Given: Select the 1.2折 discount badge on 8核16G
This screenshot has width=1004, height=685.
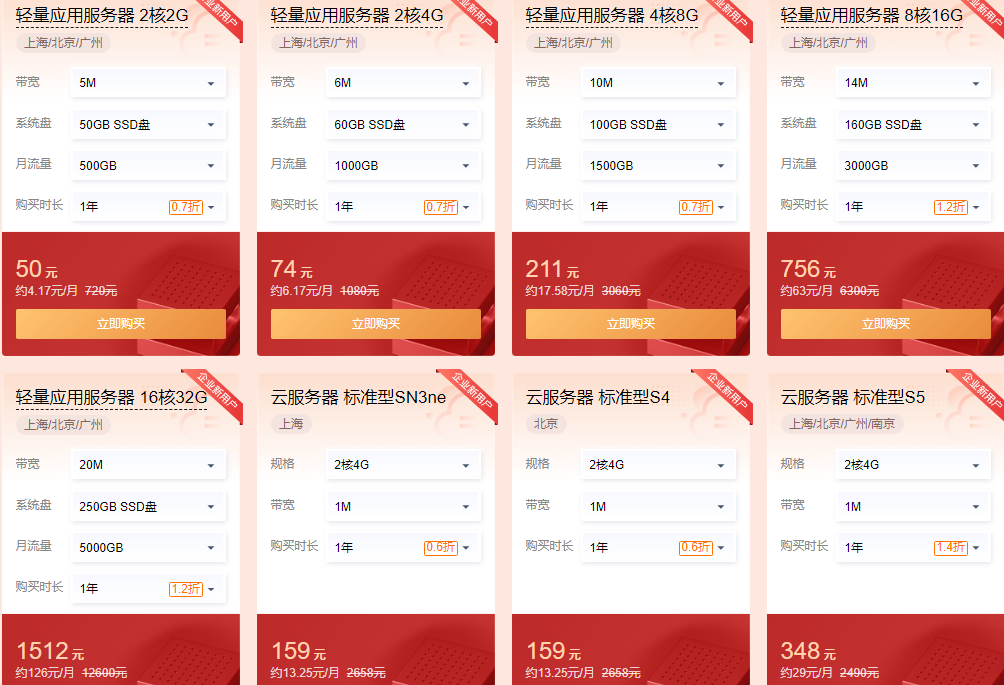Looking at the screenshot, I should pos(951,207).
